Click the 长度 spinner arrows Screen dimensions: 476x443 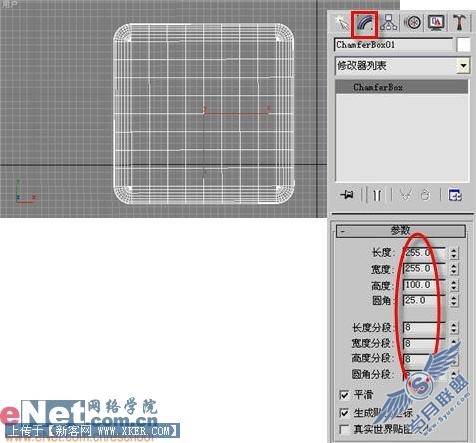[x=454, y=253]
